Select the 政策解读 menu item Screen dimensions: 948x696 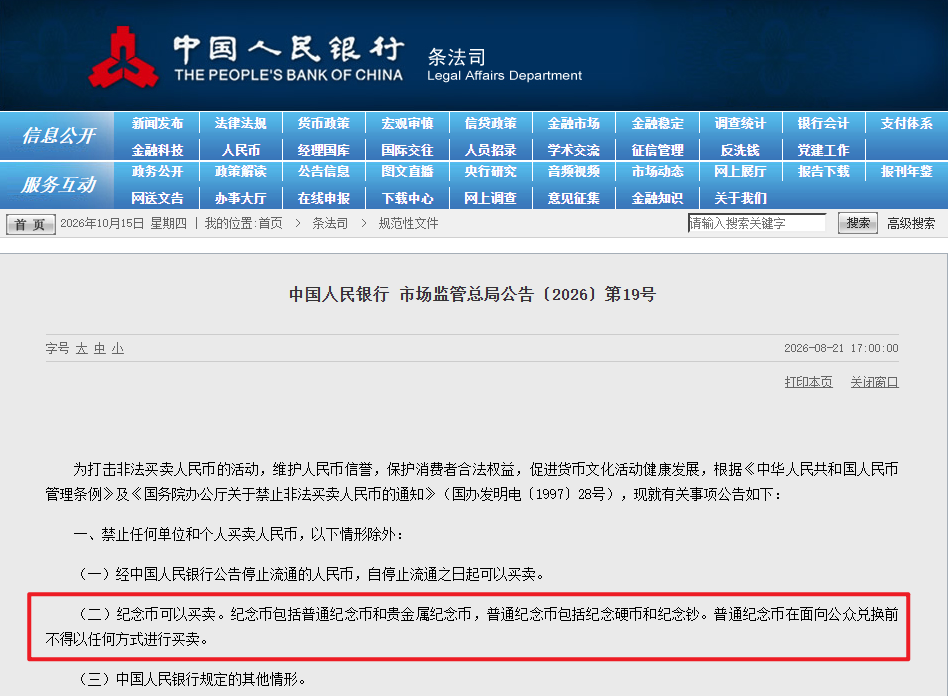tap(241, 172)
